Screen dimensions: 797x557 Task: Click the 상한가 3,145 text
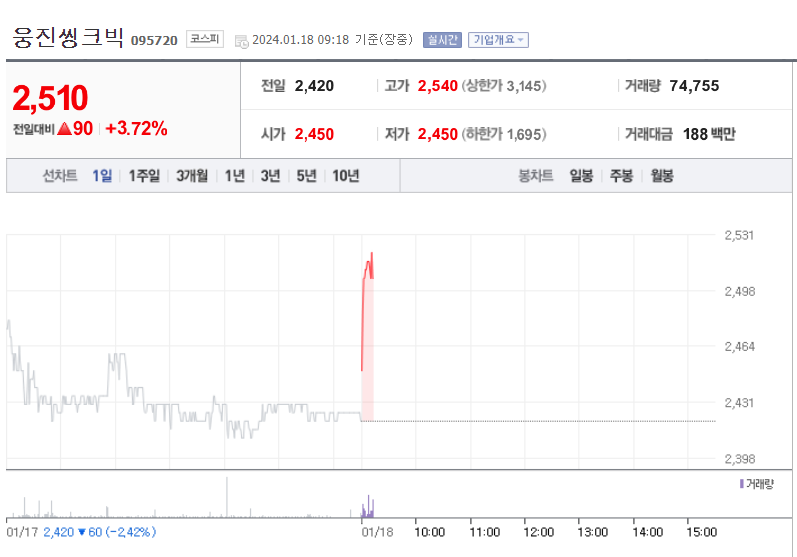click(504, 86)
